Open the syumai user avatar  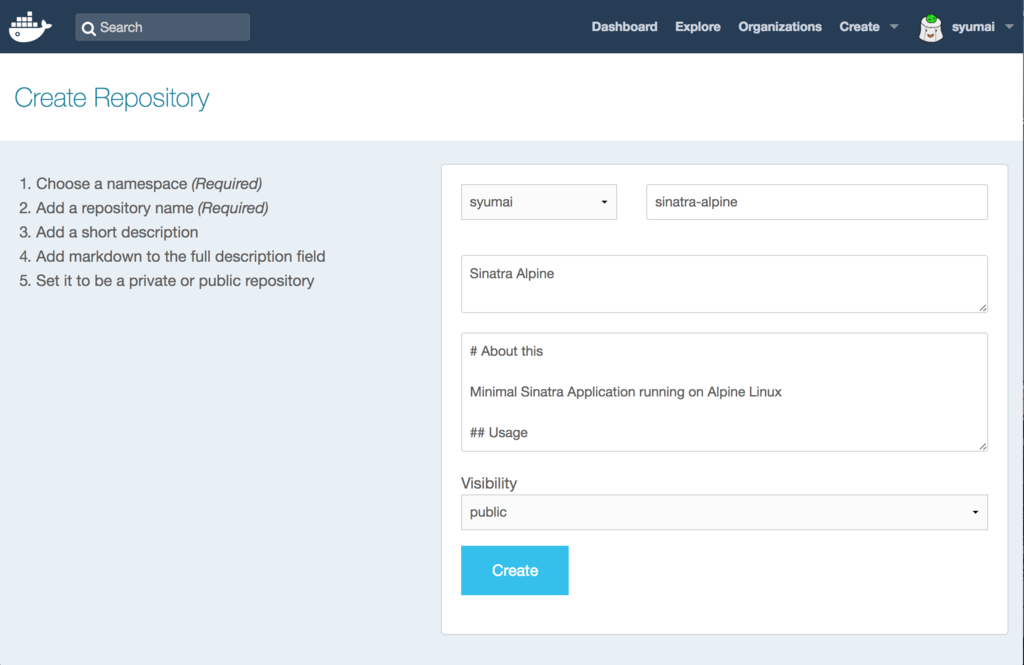pyautogui.click(x=931, y=27)
